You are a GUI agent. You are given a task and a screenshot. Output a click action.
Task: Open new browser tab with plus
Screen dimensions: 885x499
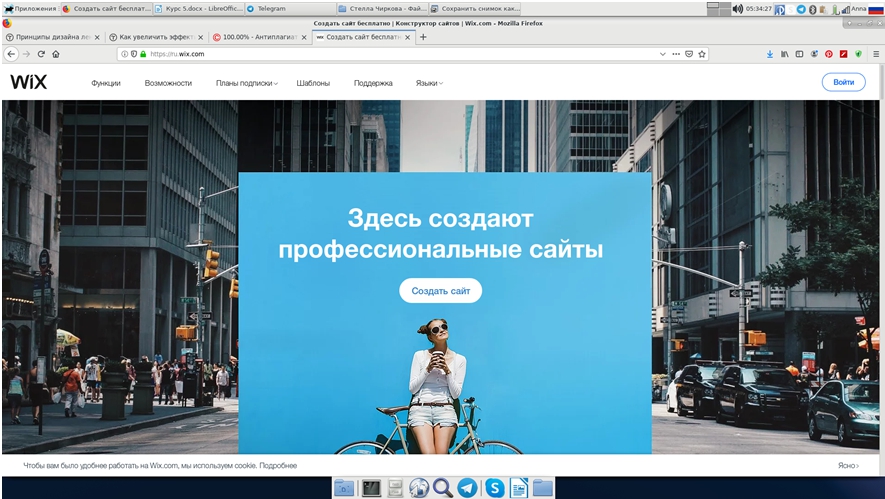423,37
